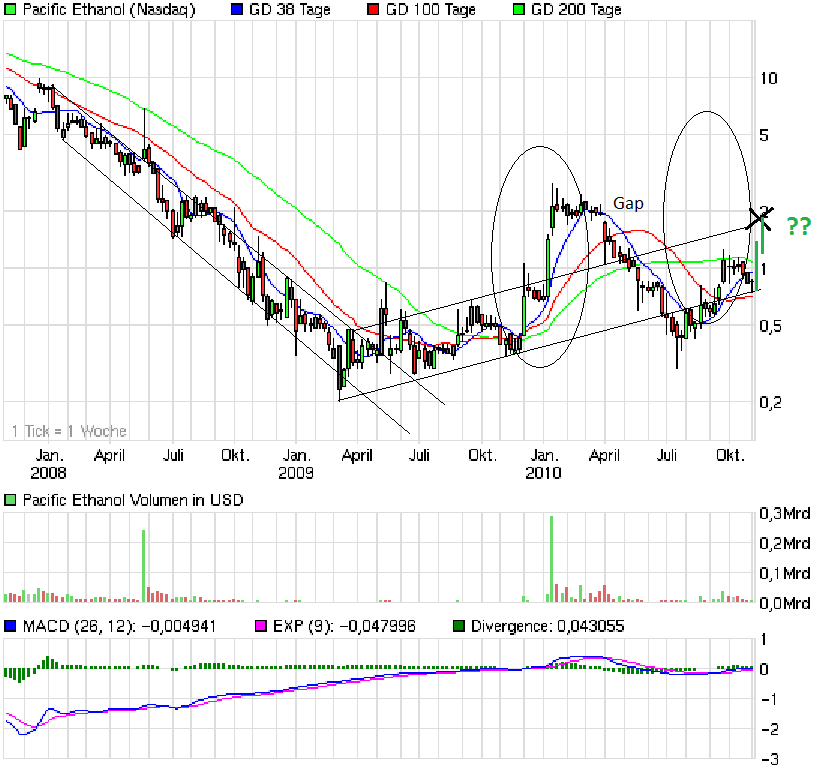Click the volume axis label '0,3Mrd'
817x771 pixels.
pyautogui.click(x=785, y=514)
